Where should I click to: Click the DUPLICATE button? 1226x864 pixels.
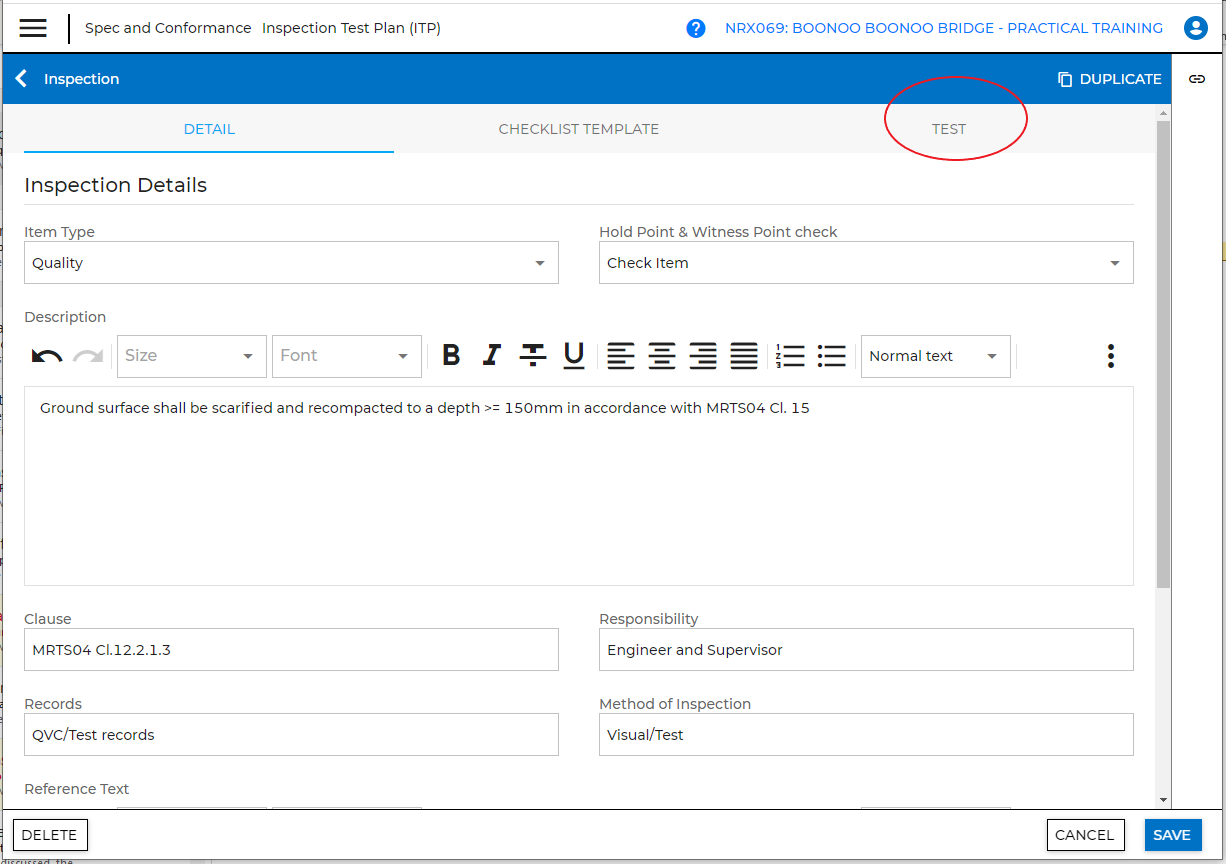click(1109, 79)
